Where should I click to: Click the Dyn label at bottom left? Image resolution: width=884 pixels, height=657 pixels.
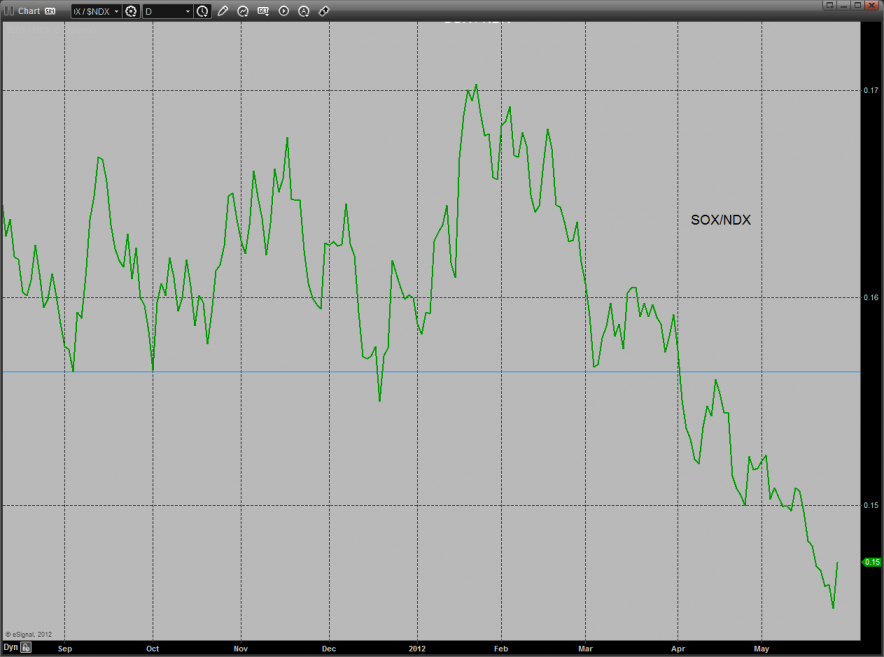pyautogui.click(x=10, y=647)
